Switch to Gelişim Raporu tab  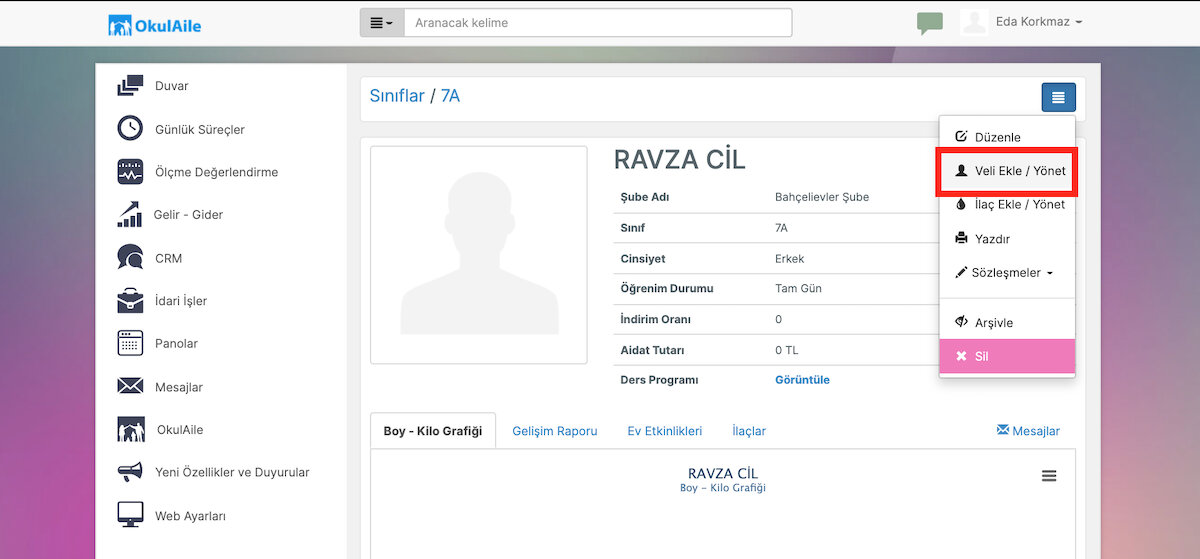555,431
